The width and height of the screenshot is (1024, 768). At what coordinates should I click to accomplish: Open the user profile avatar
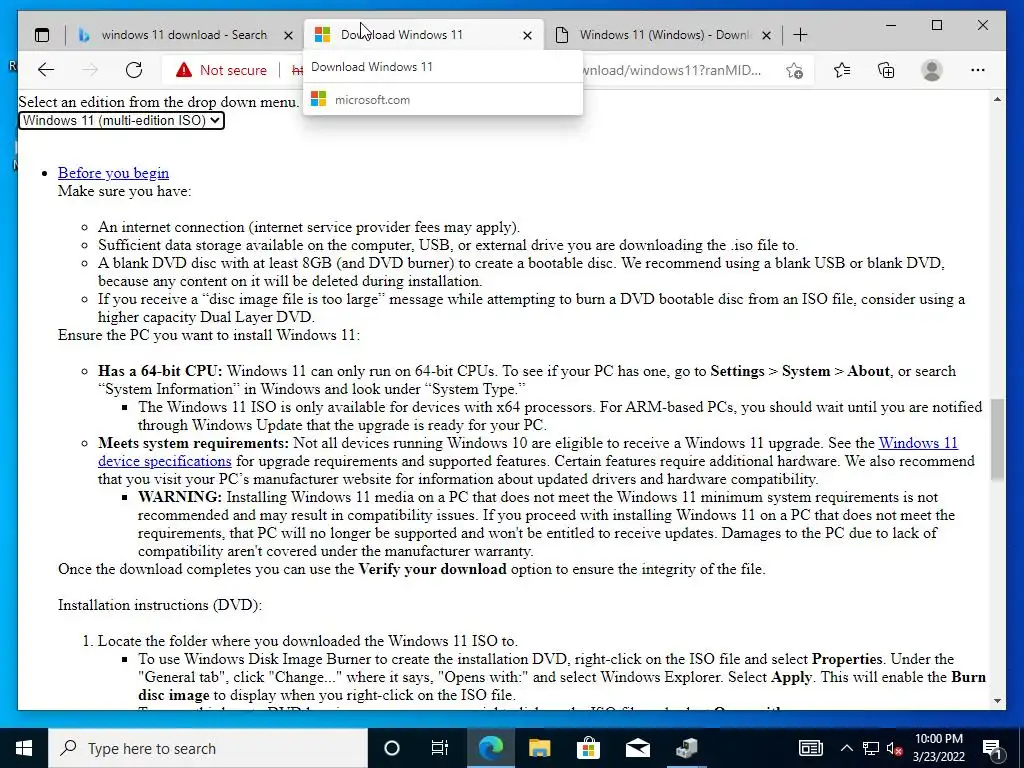[932, 70]
